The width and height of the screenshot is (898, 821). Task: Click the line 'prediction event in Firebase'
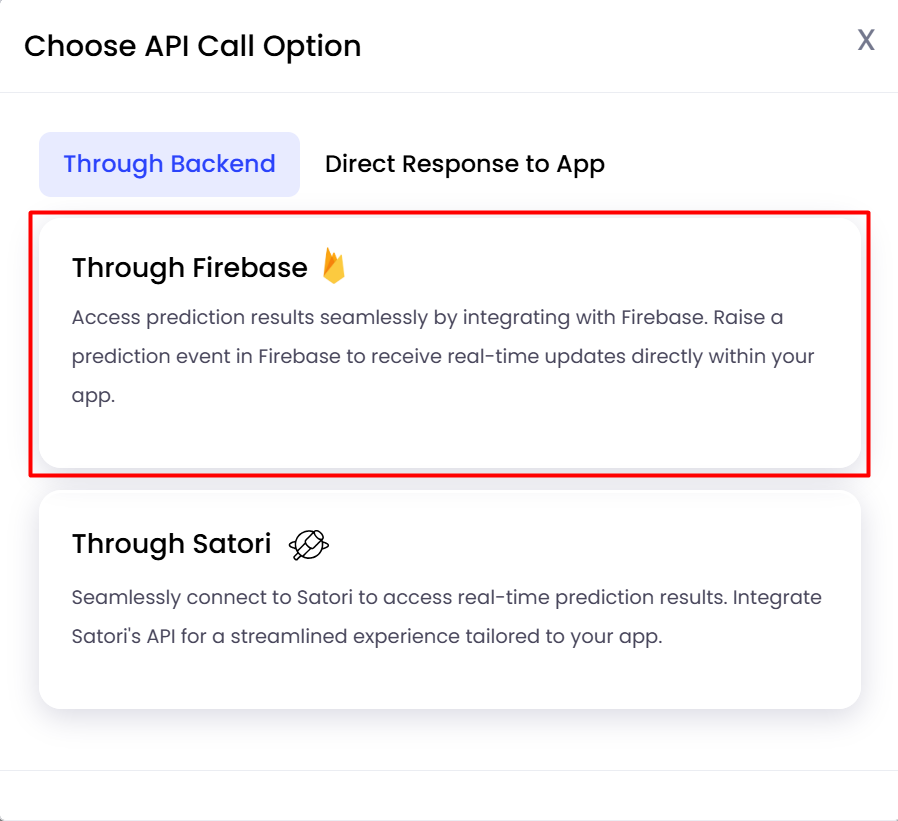443,357
